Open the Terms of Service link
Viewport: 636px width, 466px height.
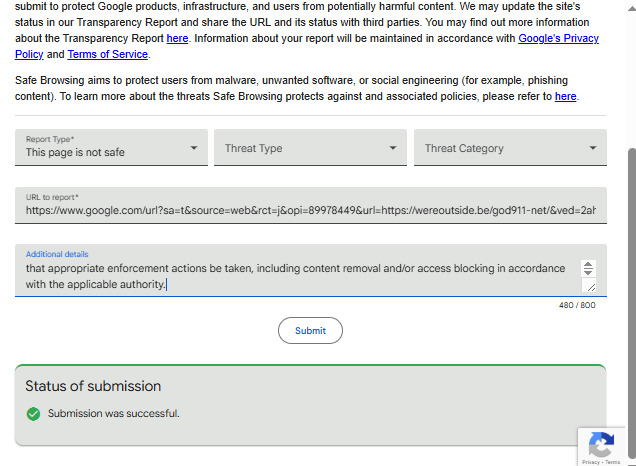coord(107,54)
